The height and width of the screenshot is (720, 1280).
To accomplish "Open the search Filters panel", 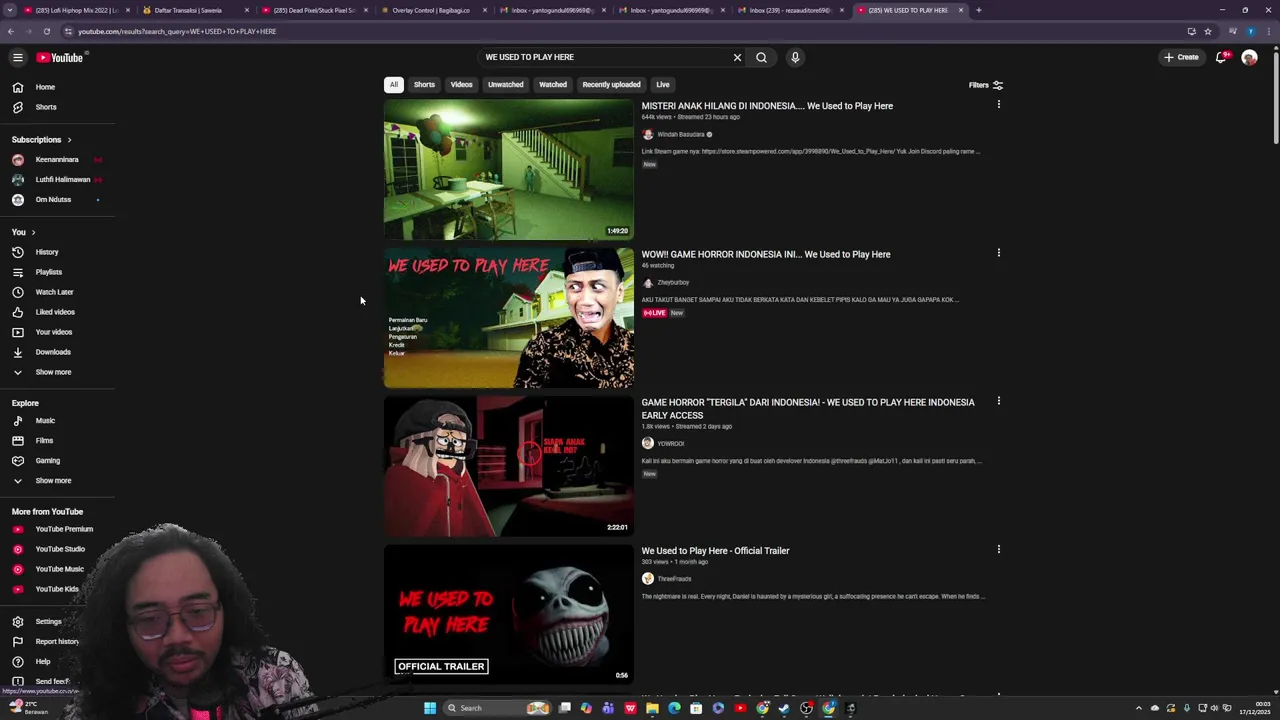I will 986,85.
